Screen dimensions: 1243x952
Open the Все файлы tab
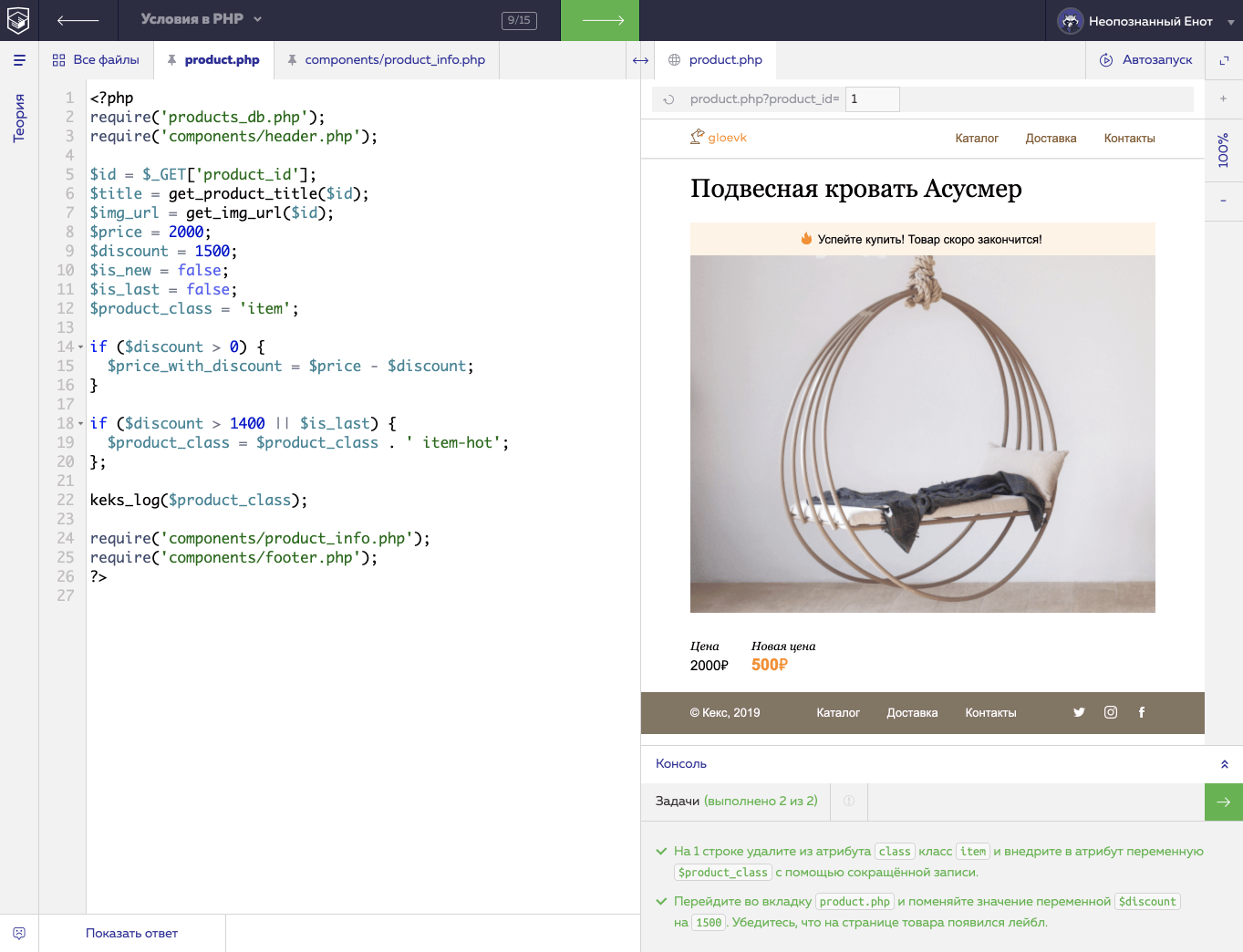(96, 60)
